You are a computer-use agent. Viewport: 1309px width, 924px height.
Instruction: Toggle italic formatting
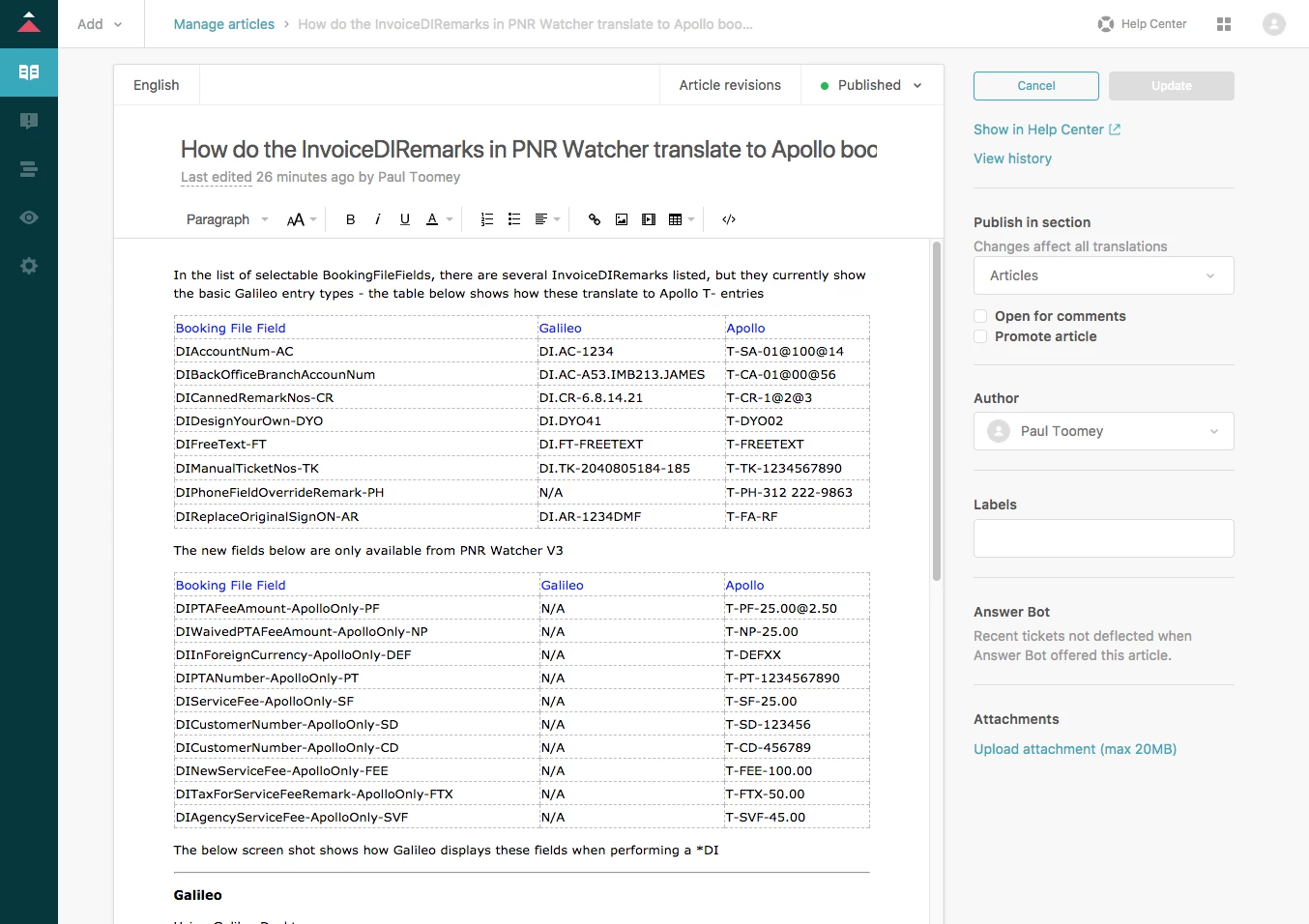377,219
